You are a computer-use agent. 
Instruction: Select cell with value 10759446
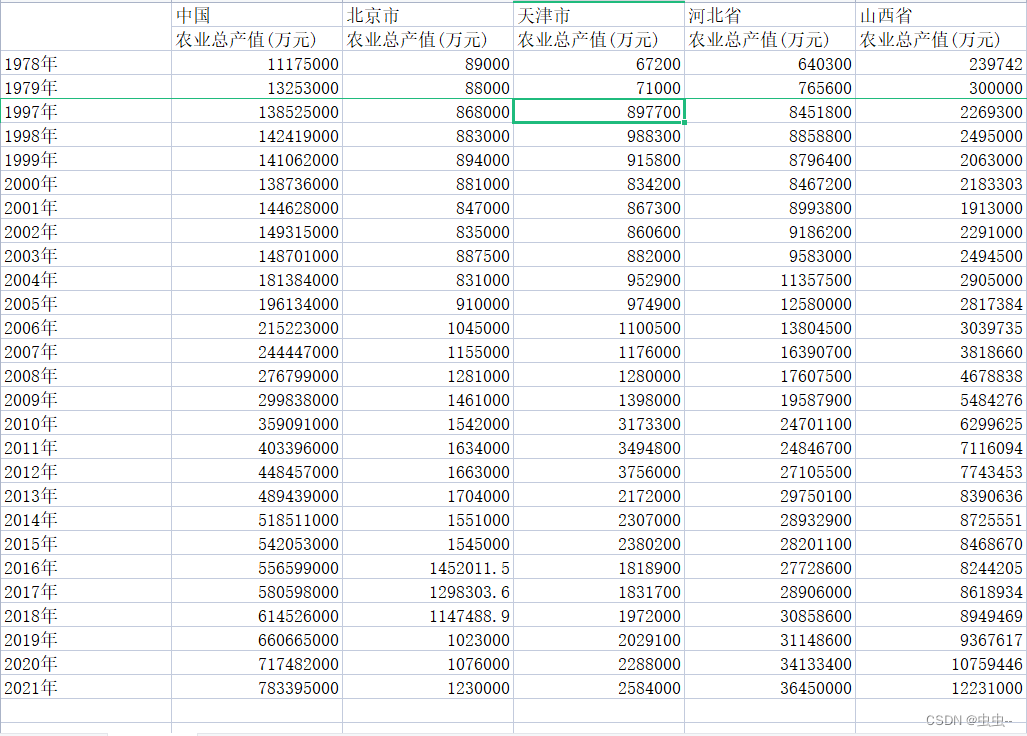click(941, 664)
